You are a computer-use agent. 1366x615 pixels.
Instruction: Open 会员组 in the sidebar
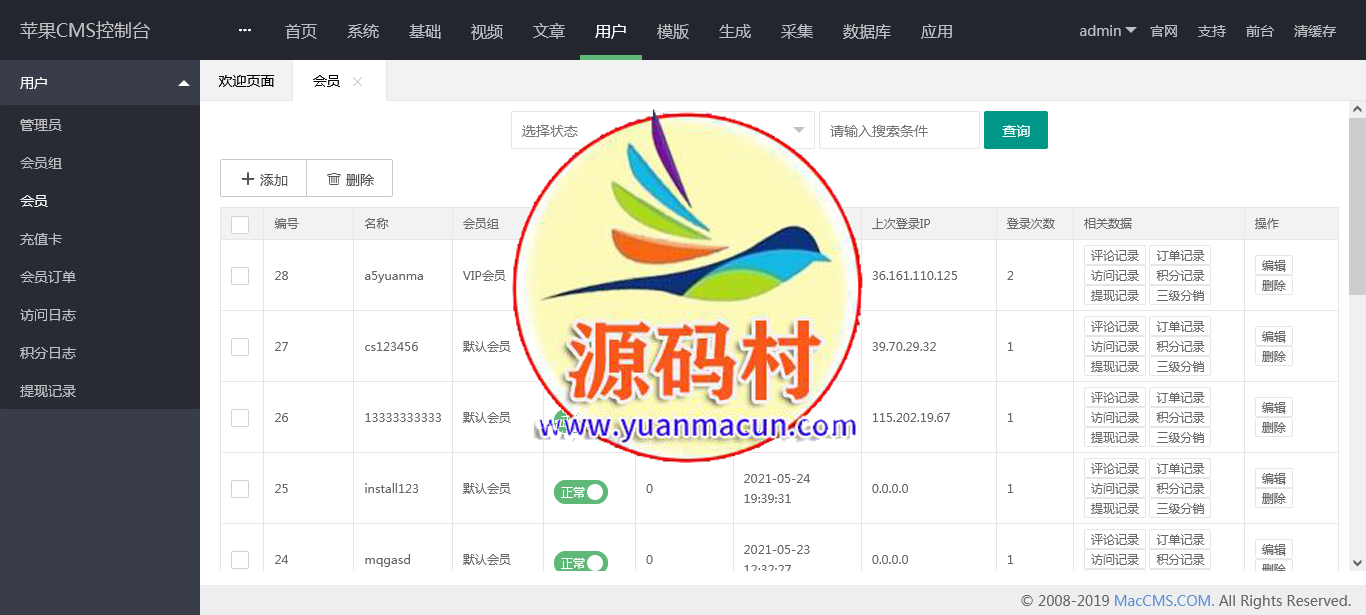tap(41, 163)
